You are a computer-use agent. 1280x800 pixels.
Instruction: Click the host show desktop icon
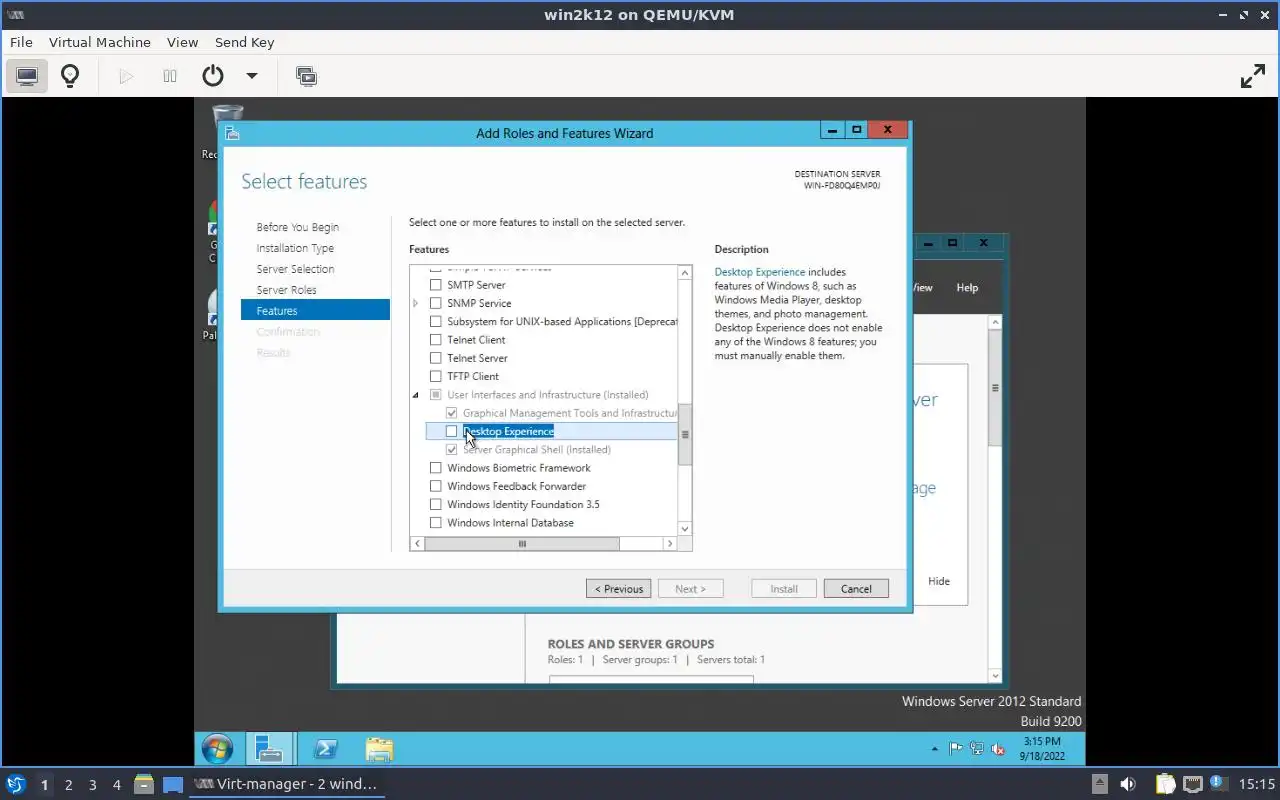tap(173, 784)
